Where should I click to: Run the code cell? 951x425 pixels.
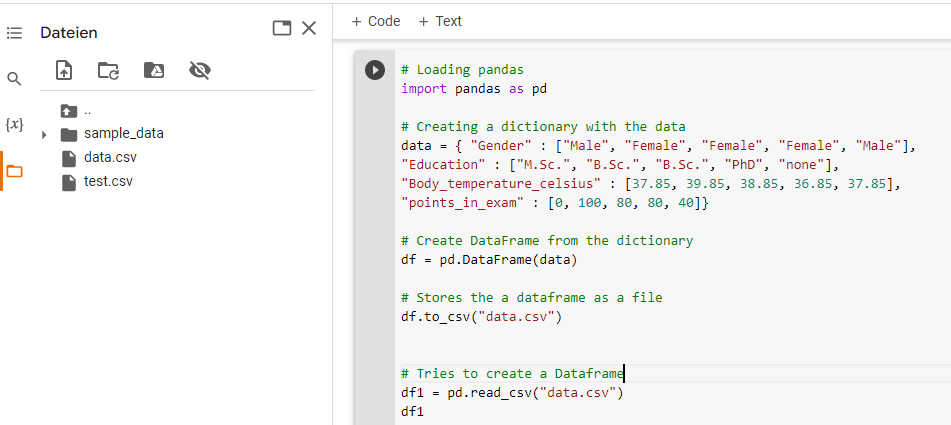[375, 70]
